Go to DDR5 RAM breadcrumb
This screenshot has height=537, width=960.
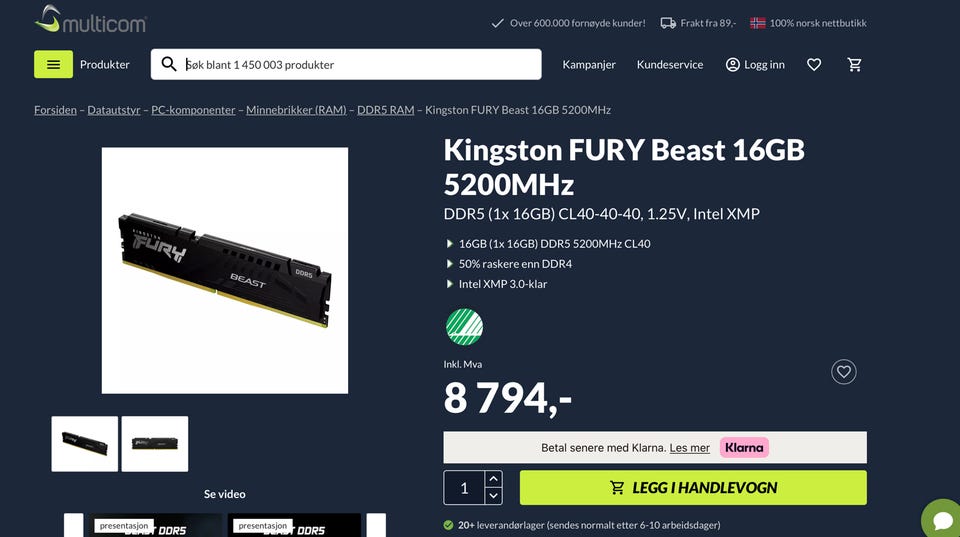coord(386,110)
